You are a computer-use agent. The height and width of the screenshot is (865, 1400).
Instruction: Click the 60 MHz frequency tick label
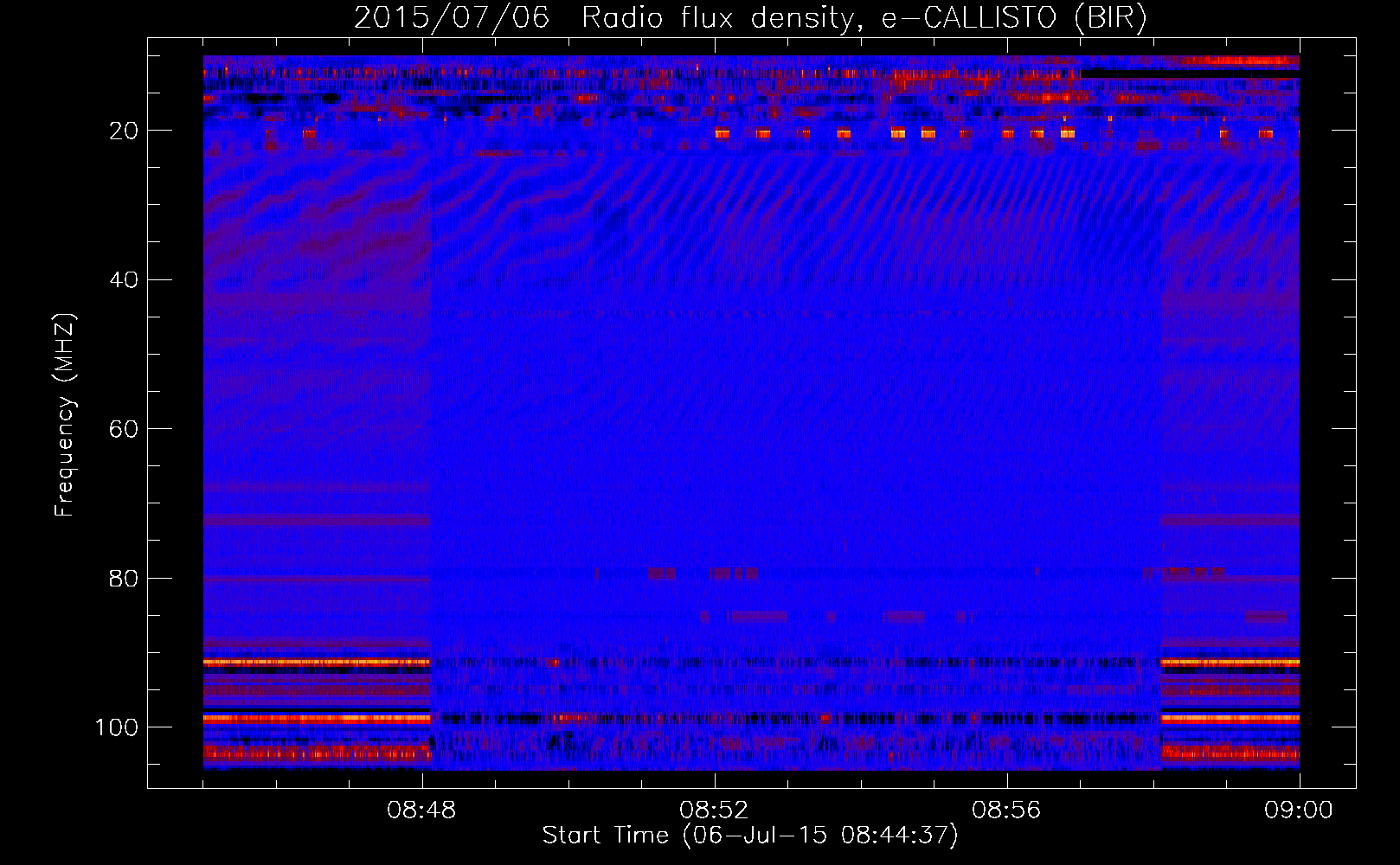pyautogui.click(x=124, y=429)
